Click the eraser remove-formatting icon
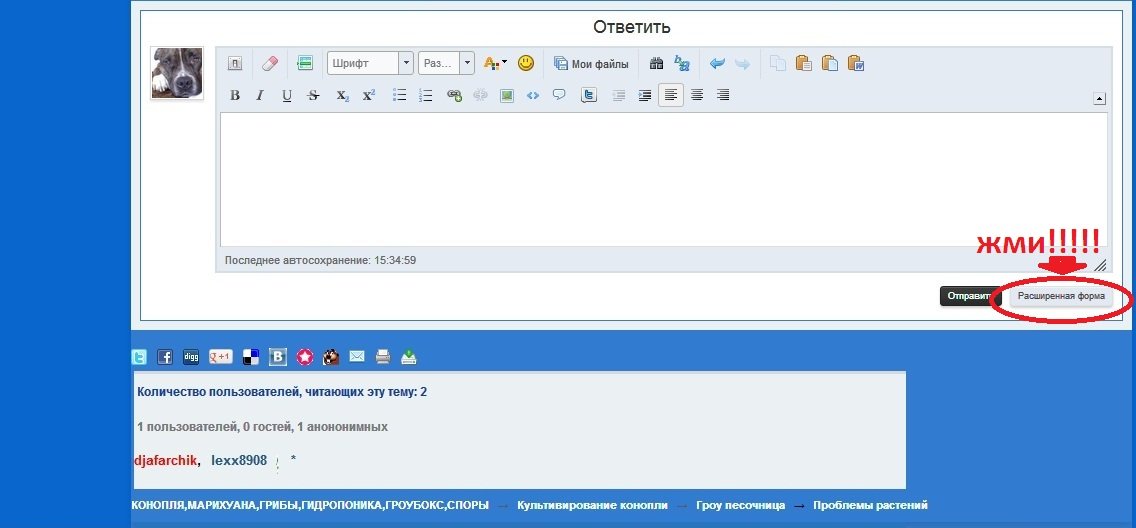Screen dimensions: 1136x528 [x=270, y=64]
